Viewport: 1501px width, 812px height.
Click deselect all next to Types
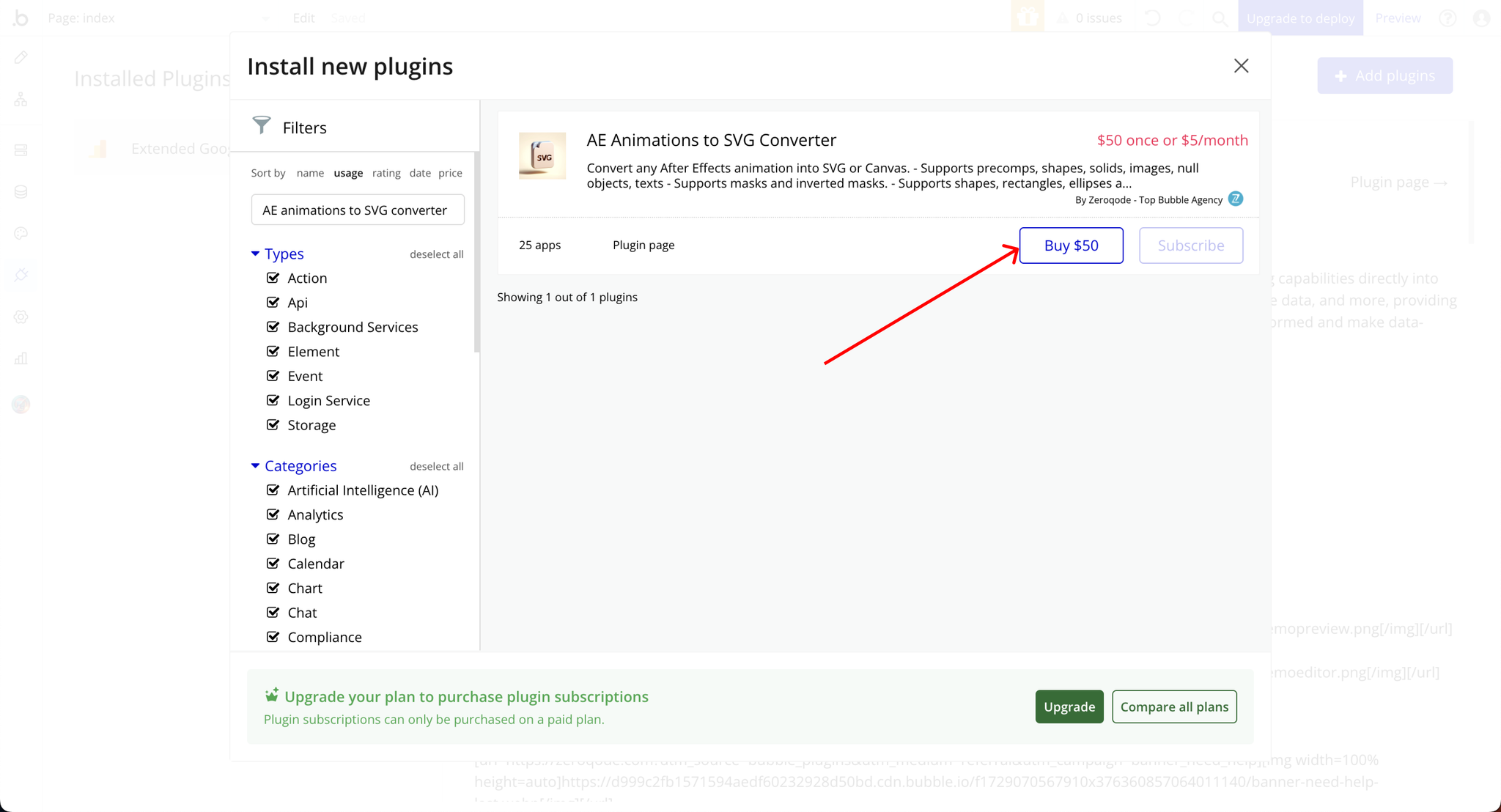(437, 254)
